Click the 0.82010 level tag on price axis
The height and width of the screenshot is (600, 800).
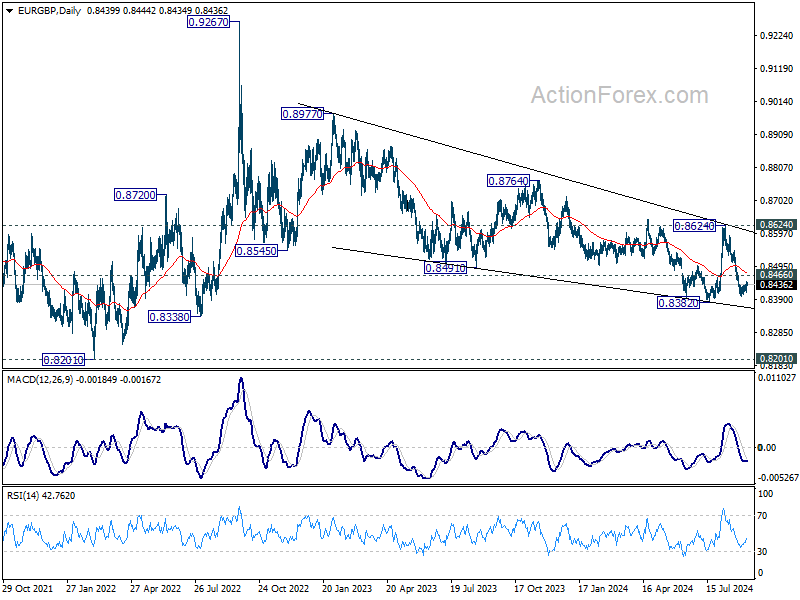tap(776, 359)
